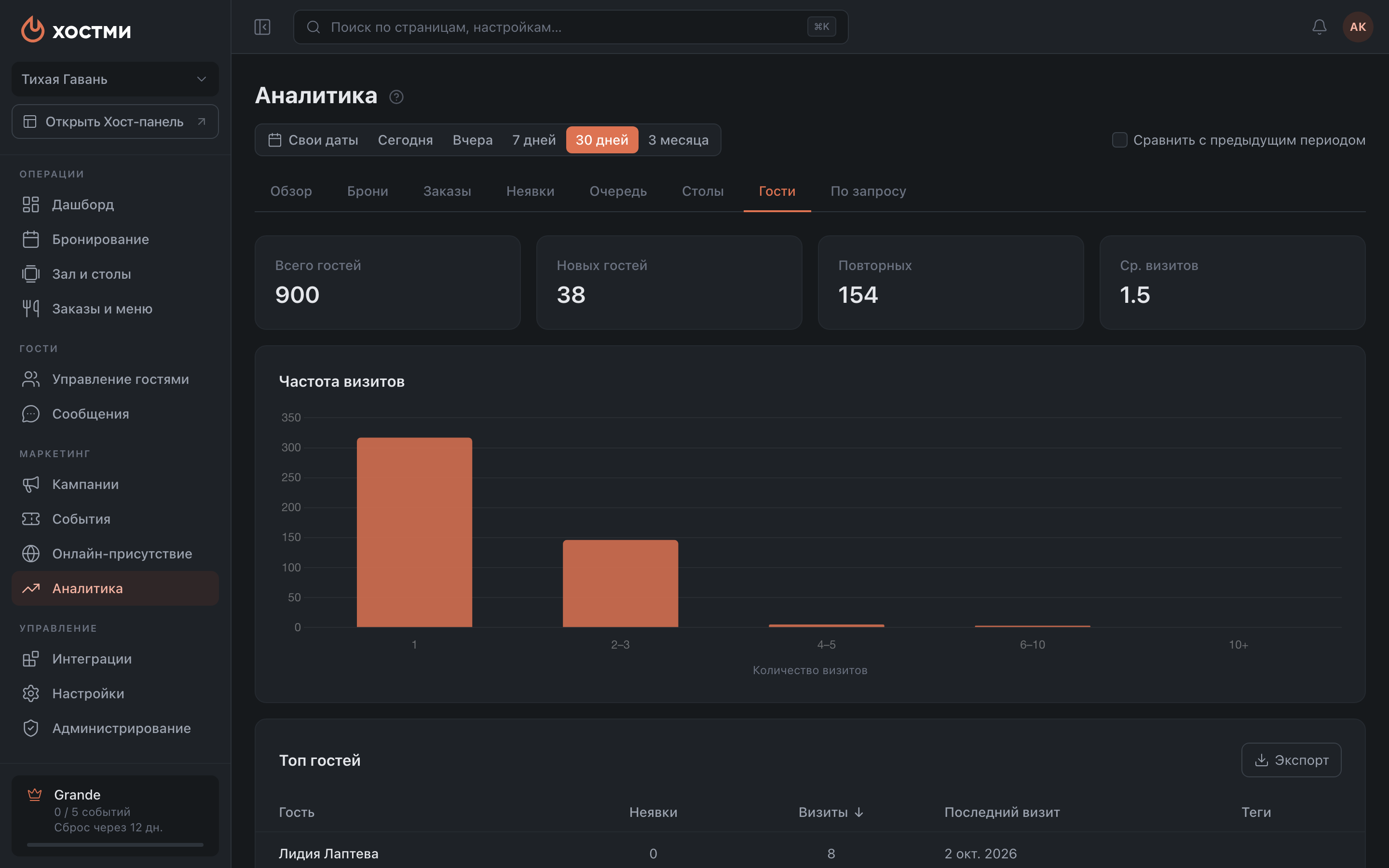The image size is (1389, 868).
Task: Expand the Тихая Гавань venue dropdown
Action: [115, 79]
